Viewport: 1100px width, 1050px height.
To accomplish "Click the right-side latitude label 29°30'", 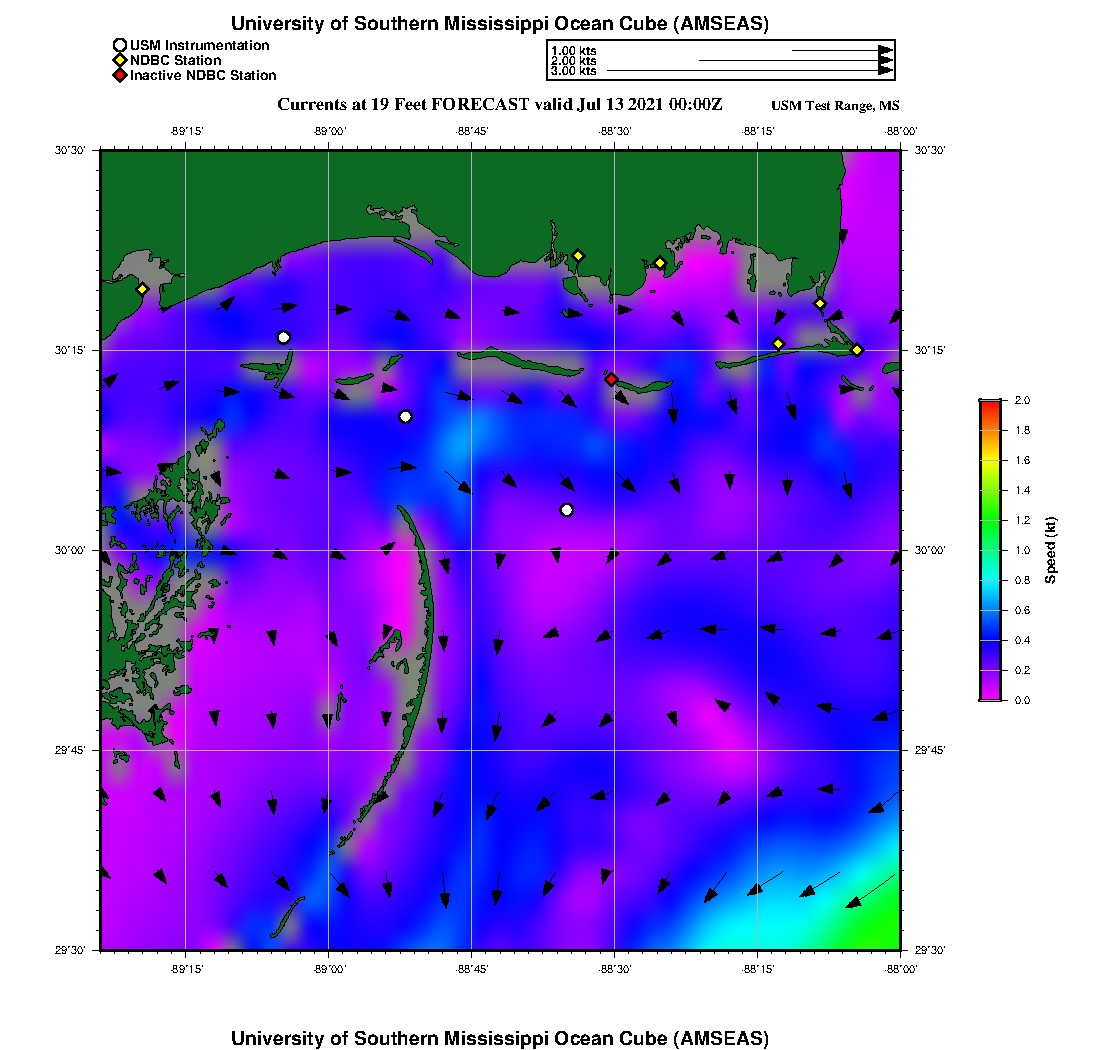I will [930, 950].
